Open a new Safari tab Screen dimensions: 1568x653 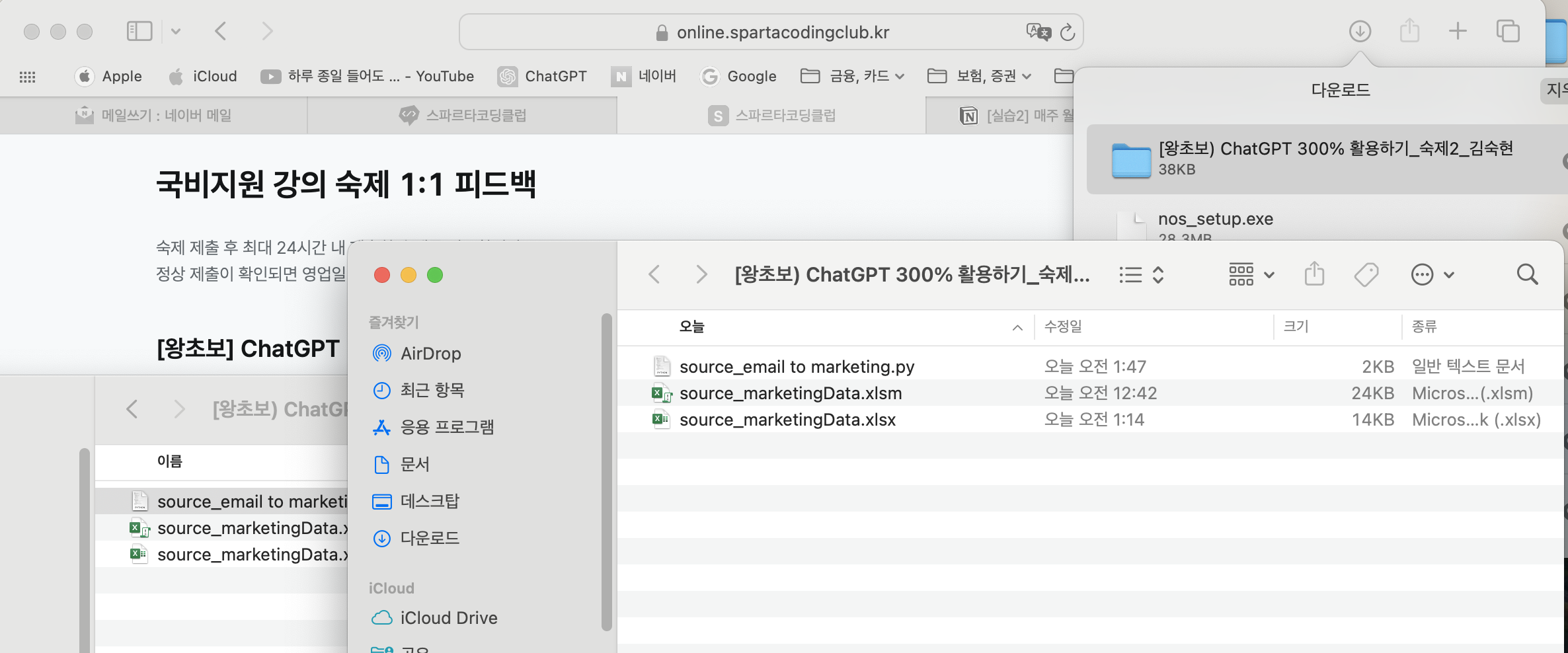tap(1458, 31)
